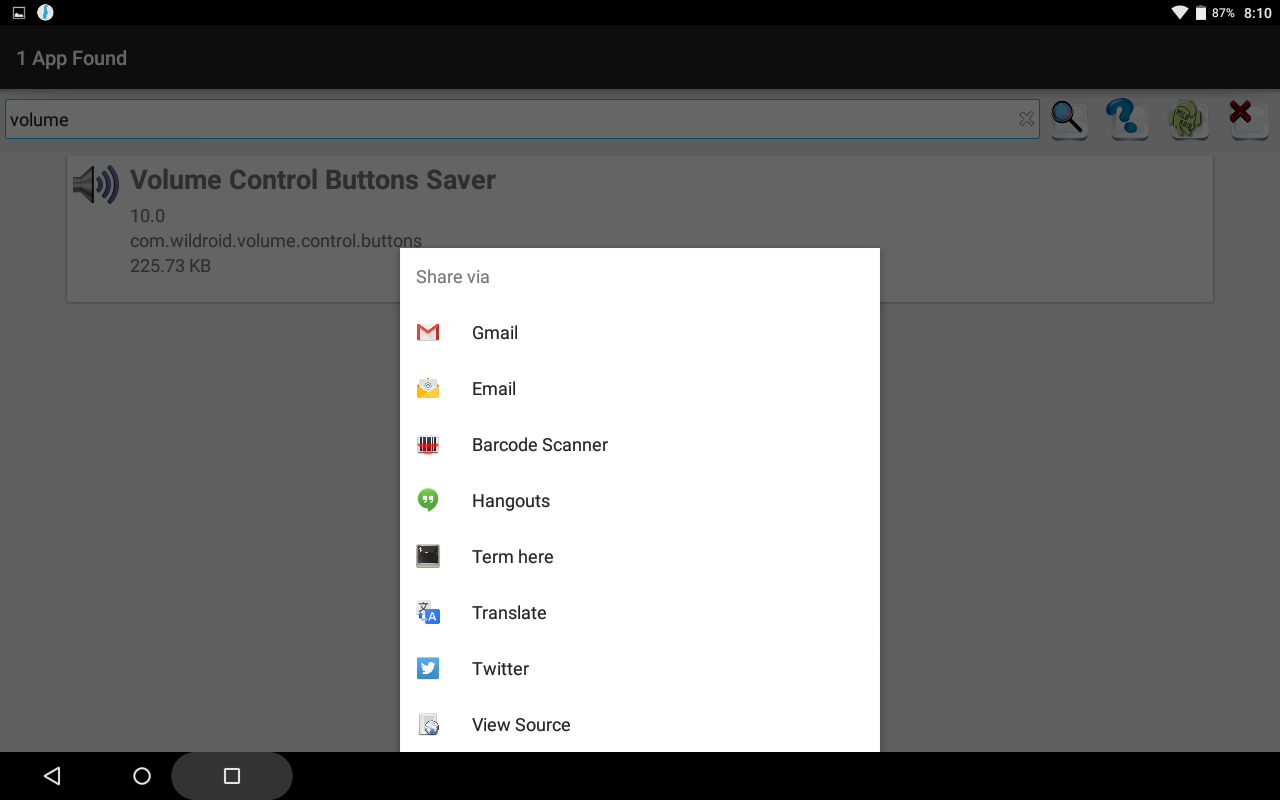Click the red X toolbar icon
The width and height of the screenshot is (1280, 800).
click(x=1247, y=119)
